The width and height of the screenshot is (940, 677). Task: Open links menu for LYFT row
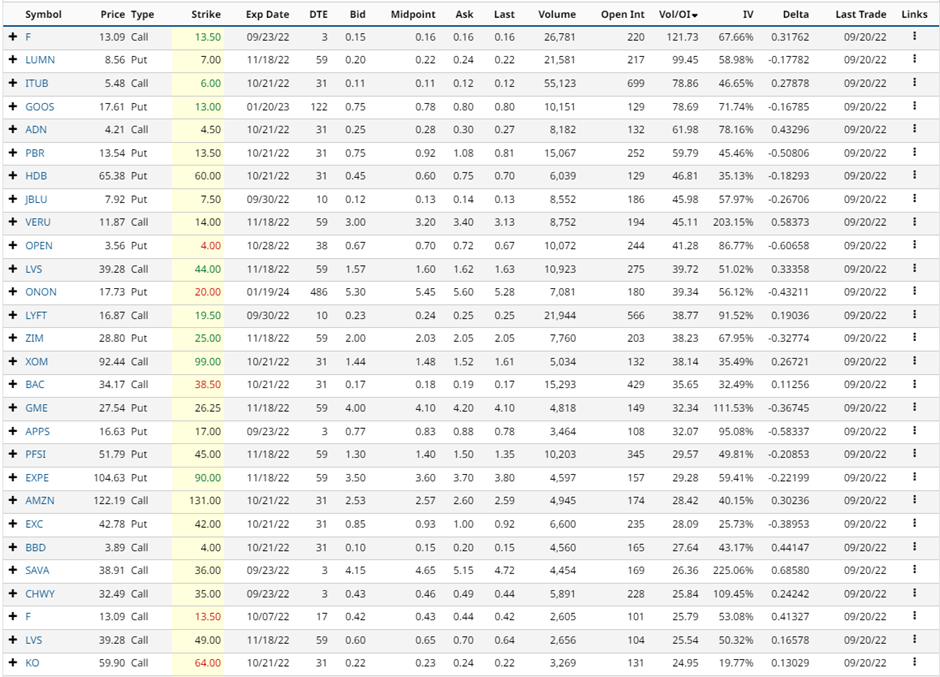914,314
